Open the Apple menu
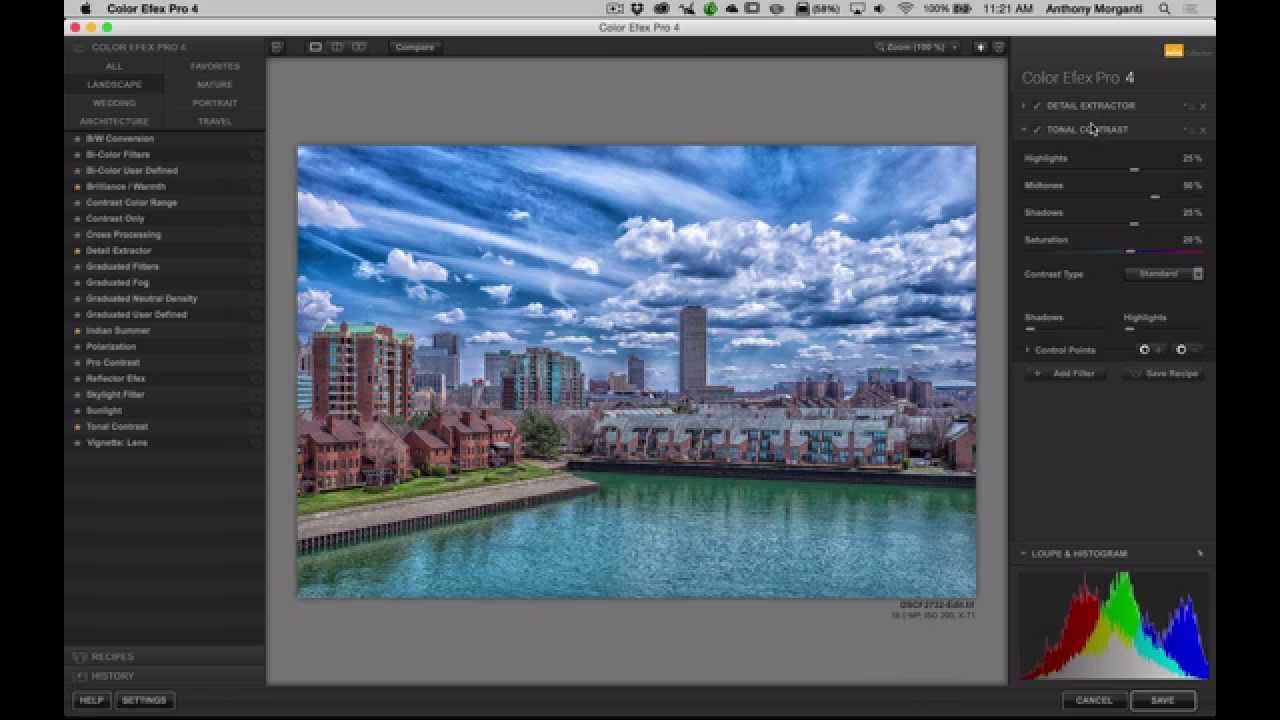 click(85, 9)
